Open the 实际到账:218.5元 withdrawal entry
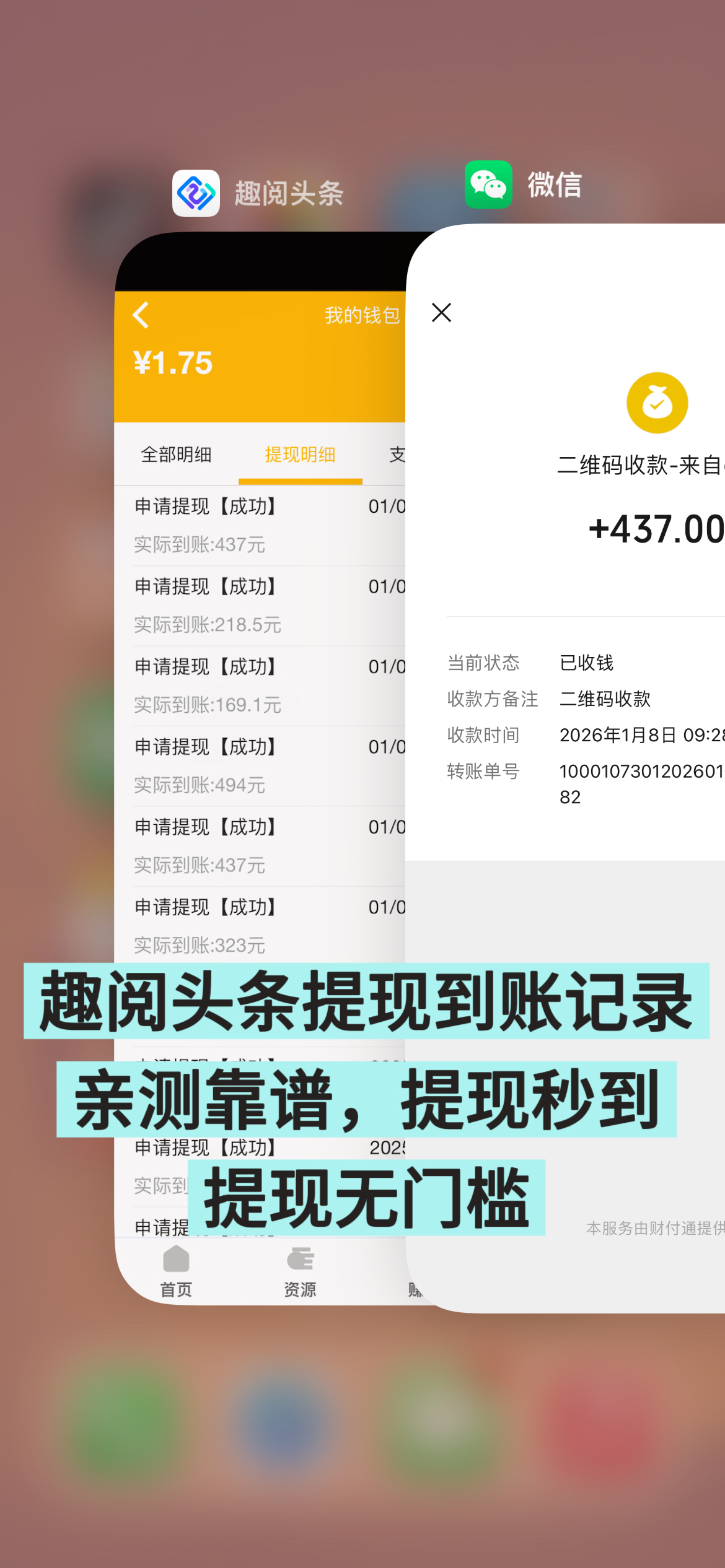 point(260,606)
